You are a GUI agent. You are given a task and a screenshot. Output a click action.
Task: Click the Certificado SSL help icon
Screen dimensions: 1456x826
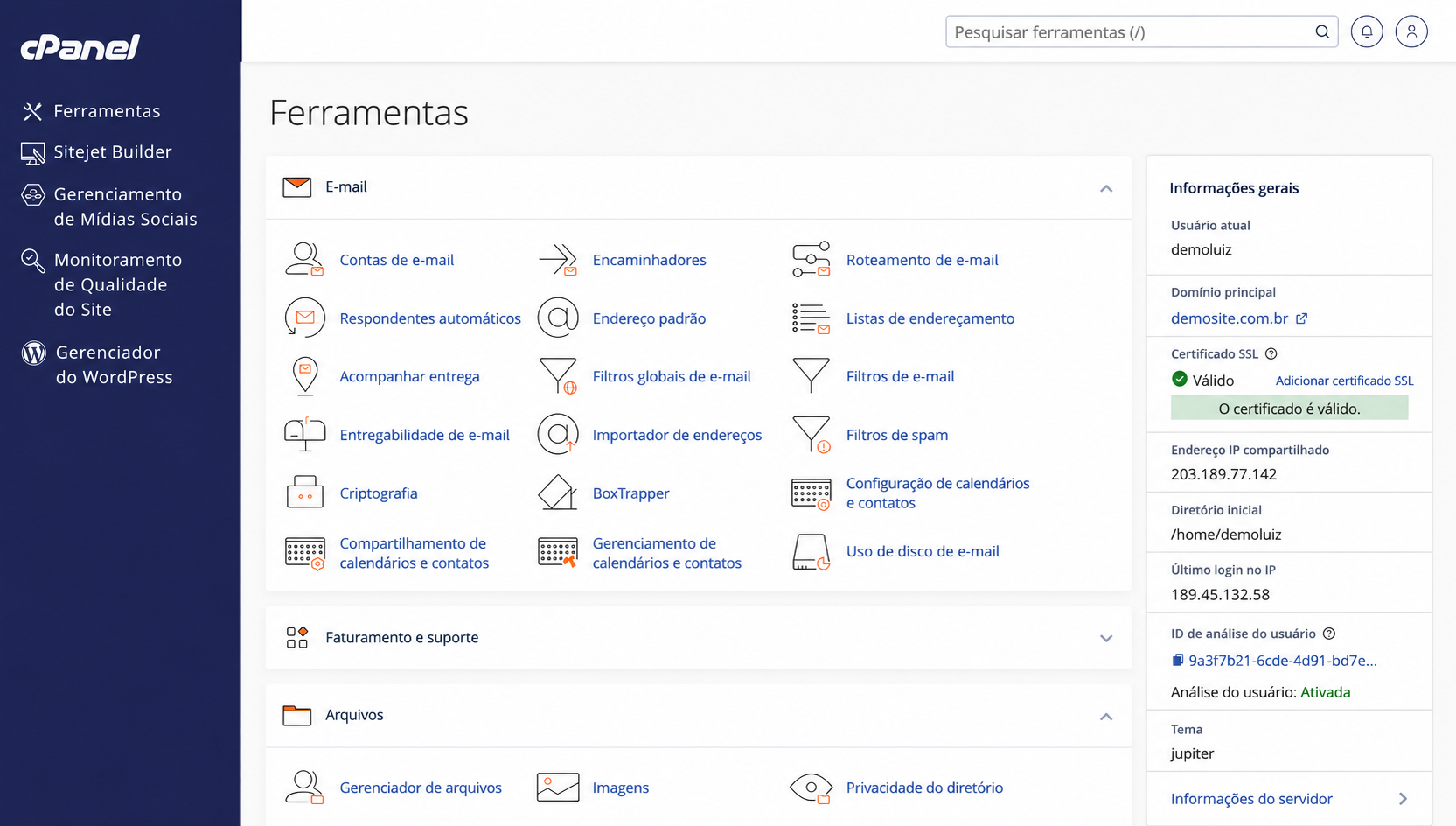point(1271,353)
